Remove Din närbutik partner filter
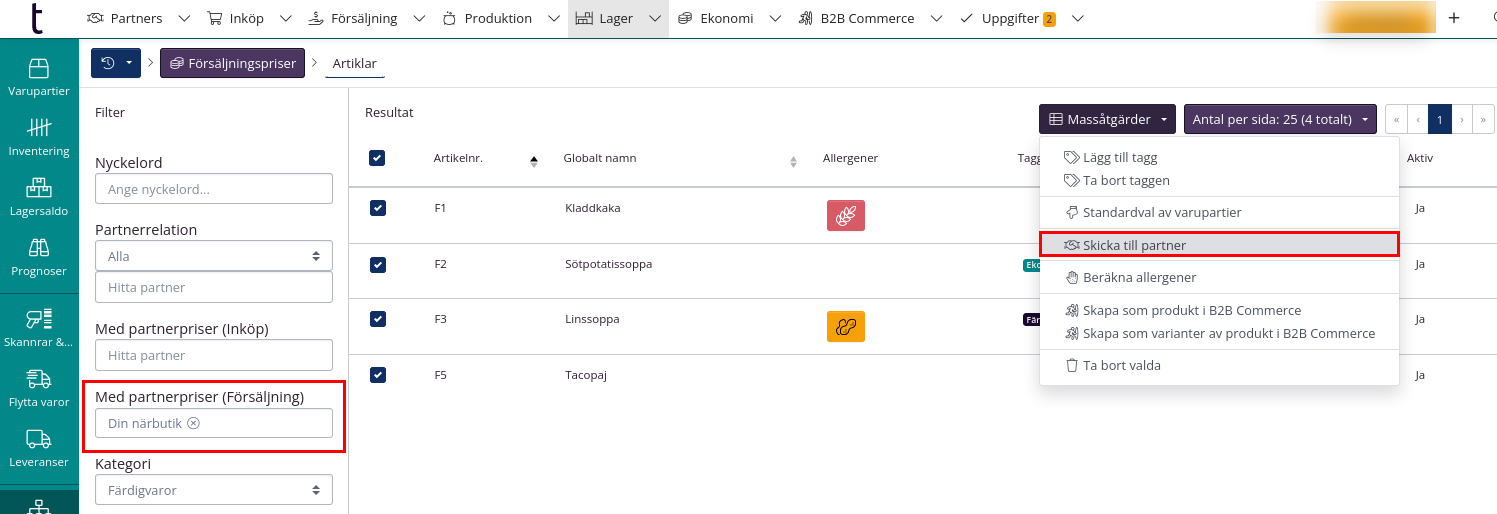 (194, 423)
